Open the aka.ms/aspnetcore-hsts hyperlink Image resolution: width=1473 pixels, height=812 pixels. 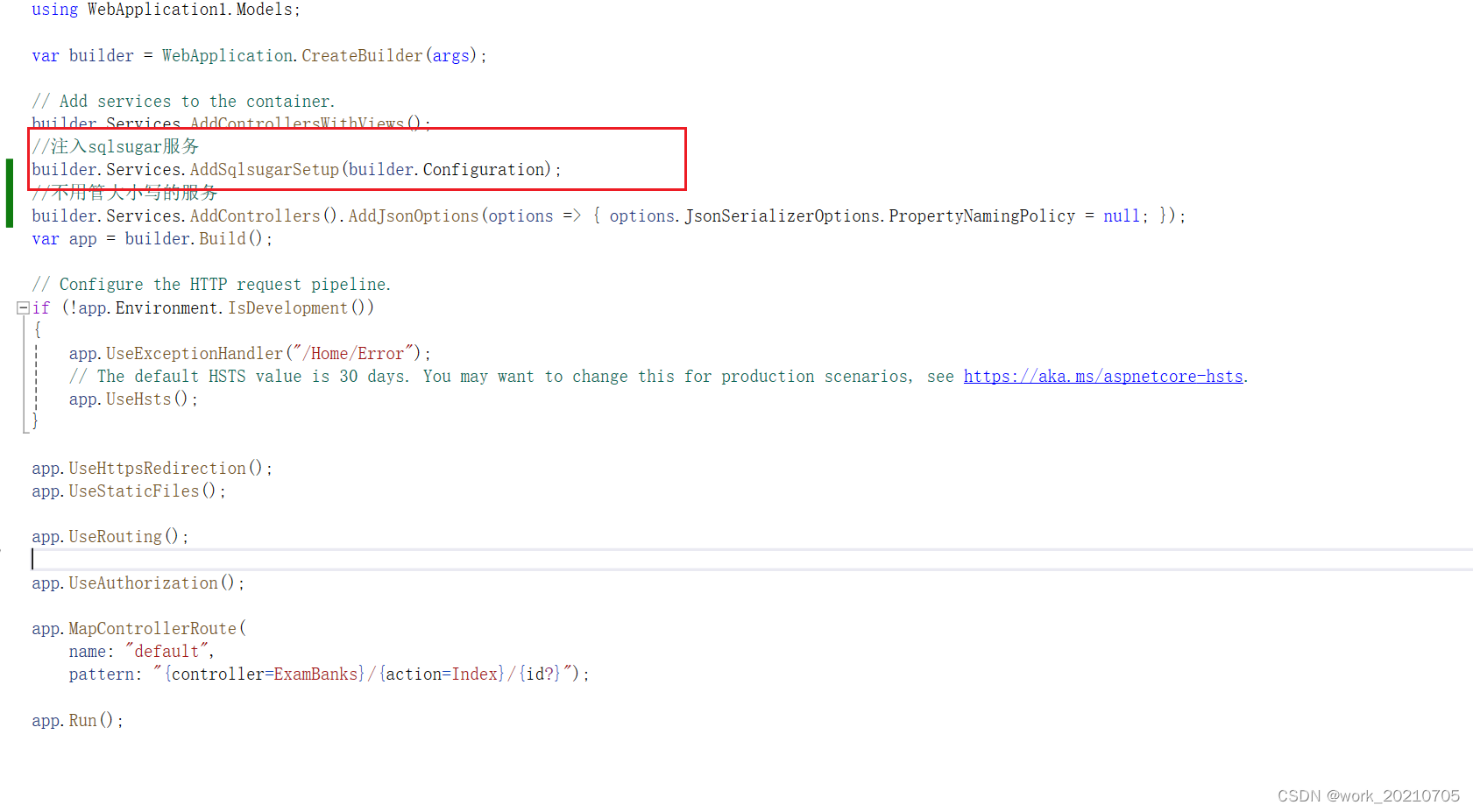point(1103,376)
